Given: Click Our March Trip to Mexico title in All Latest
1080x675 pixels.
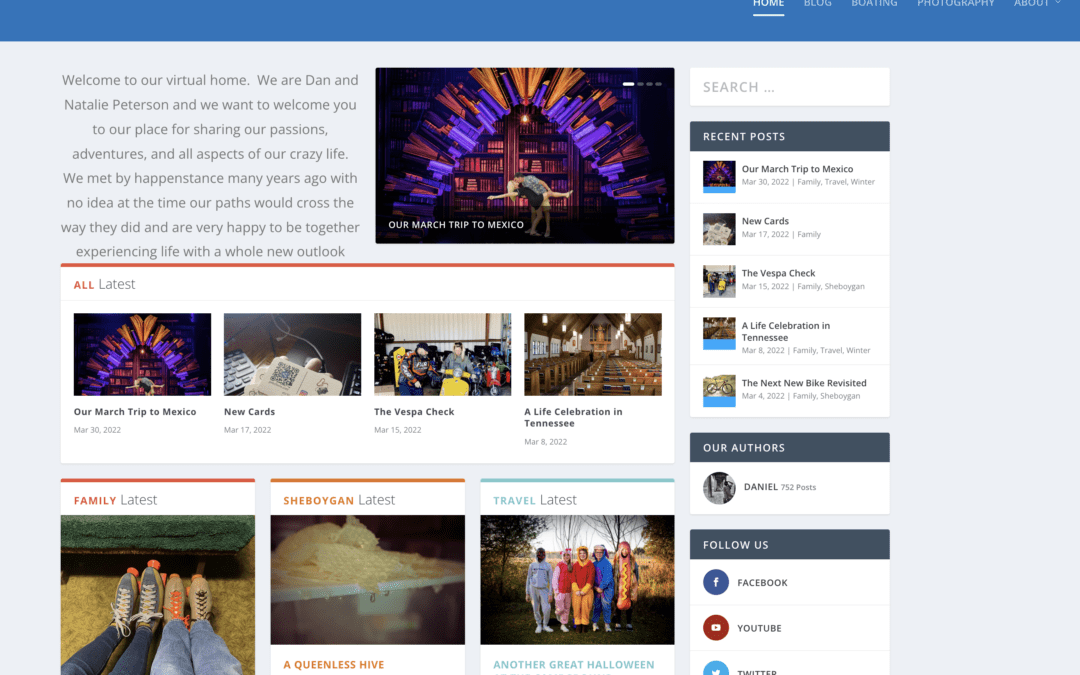Looking at the screenshot, I should (x=135, y=412).
